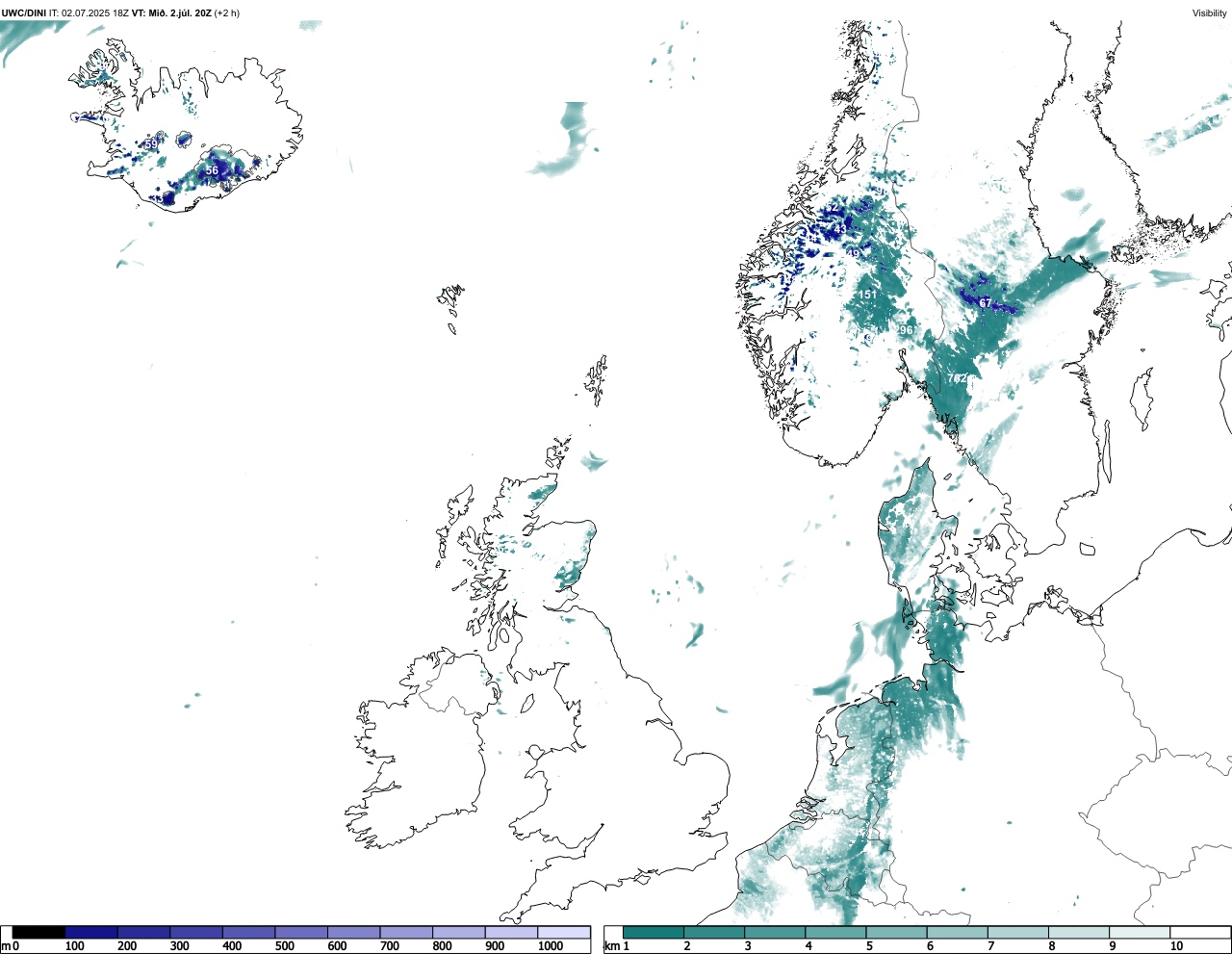The image size is (1232, 954).
Task: Click the '300' label on the metre scale
Action: (180, 945)
